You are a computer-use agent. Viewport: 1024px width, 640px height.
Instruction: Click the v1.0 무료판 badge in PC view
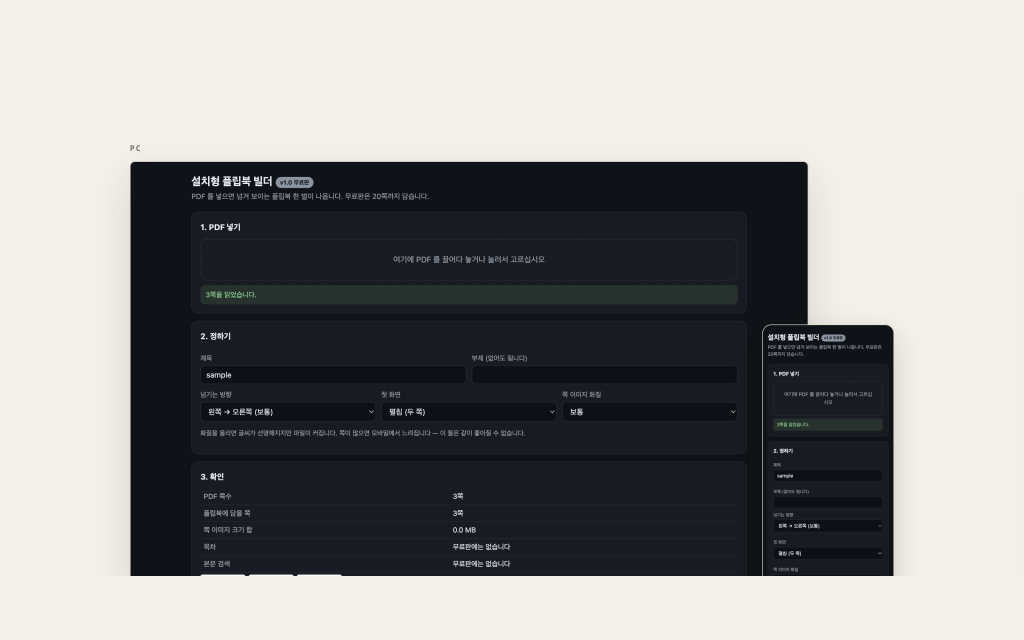(x=295, y=183)
